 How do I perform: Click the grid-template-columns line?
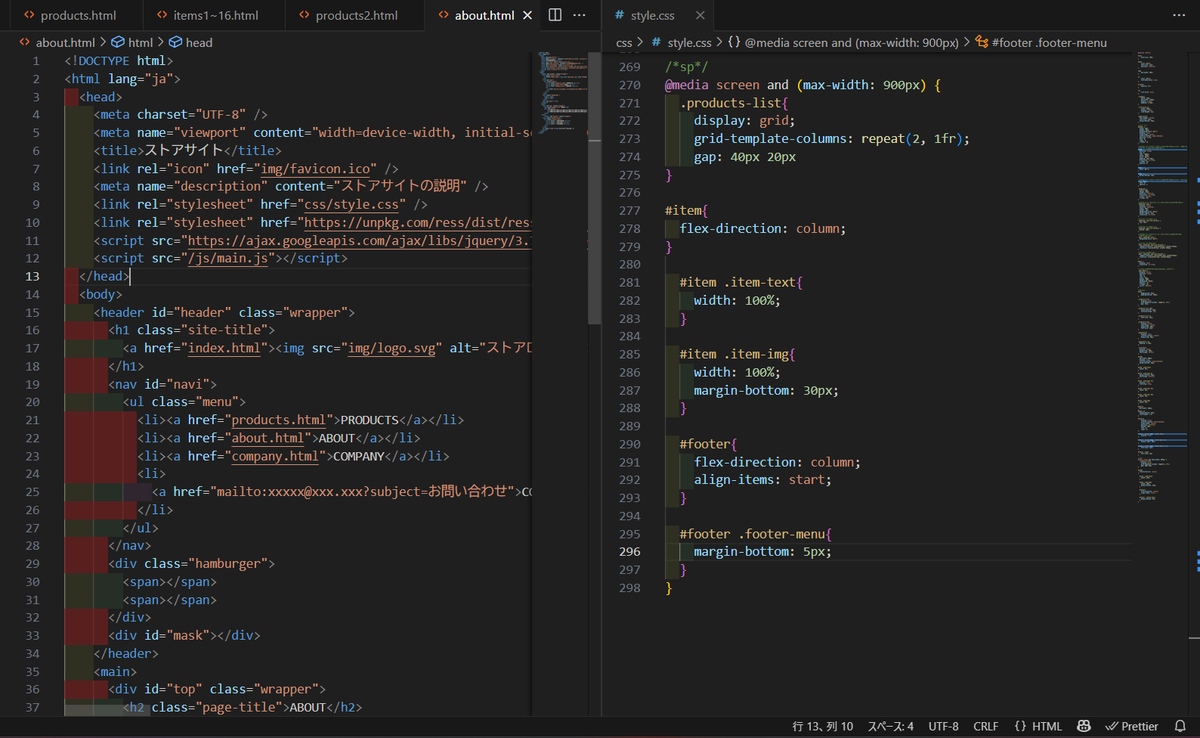tap(832, 138)
